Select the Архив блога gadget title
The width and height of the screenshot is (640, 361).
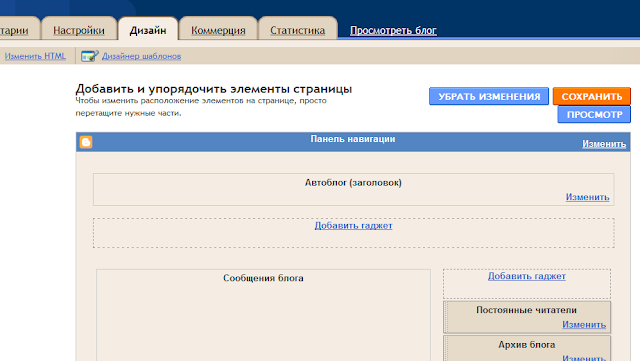(x=526, y=345)
